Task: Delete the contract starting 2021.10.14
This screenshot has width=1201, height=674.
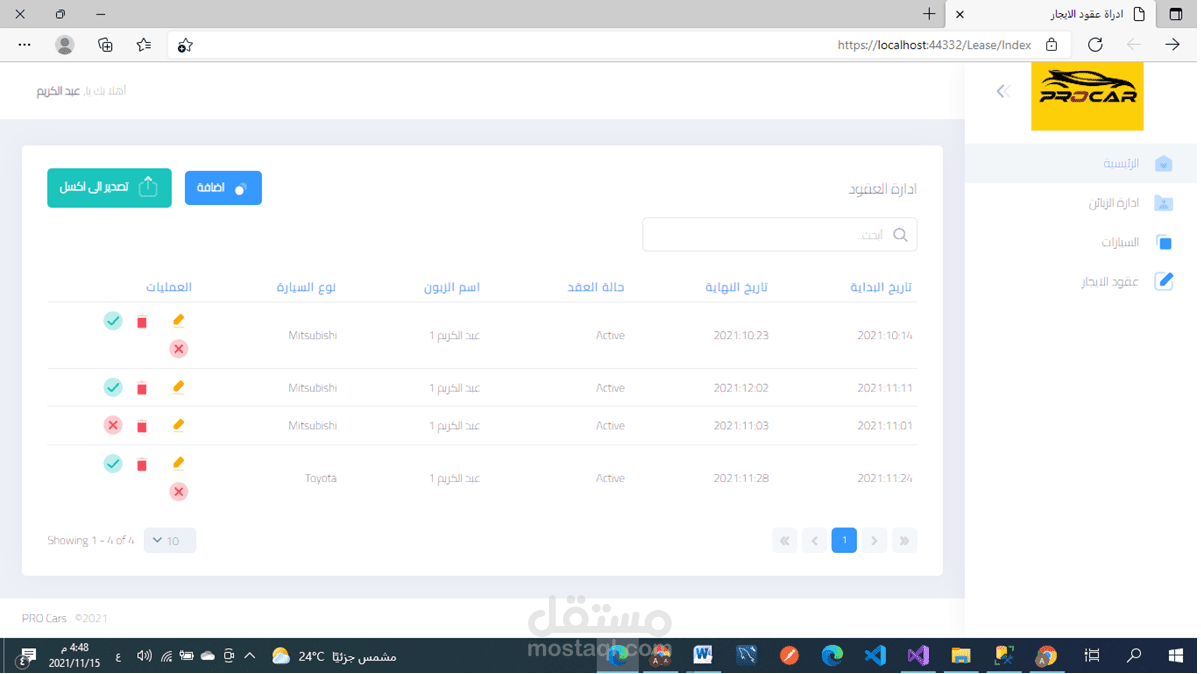Action: pos(142,322)
